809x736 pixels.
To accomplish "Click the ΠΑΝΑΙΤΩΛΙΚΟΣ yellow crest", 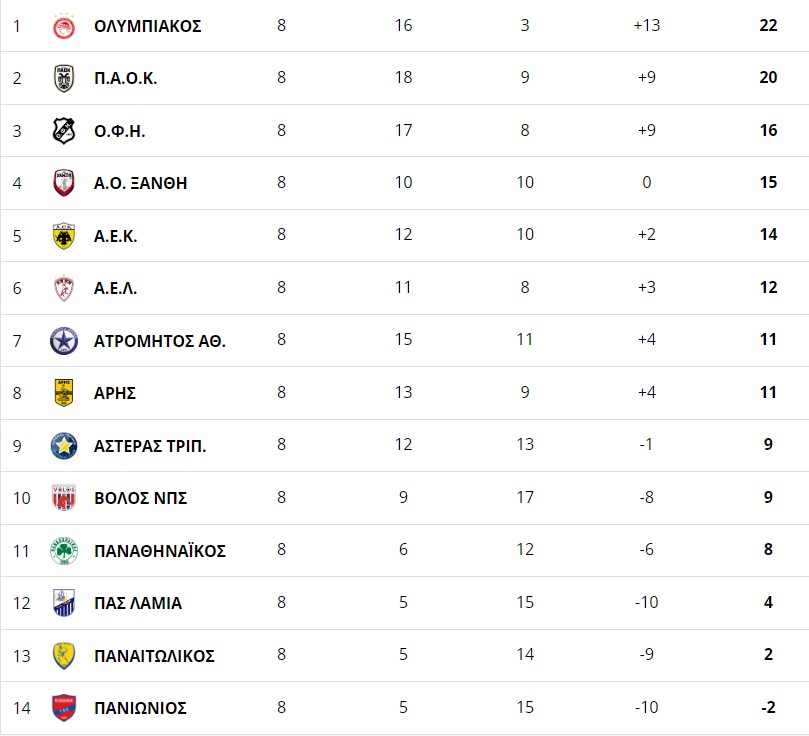I will (x=64, y=656).
